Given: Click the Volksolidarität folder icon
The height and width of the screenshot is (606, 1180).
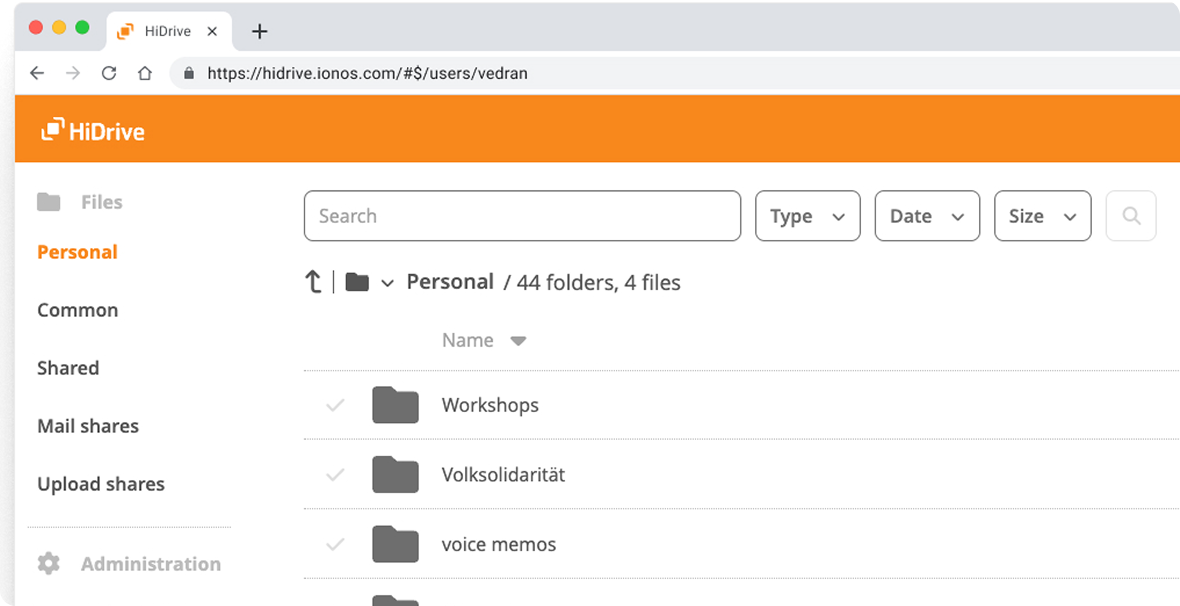Looking at the screenshot, I should [x=395, y=474].
